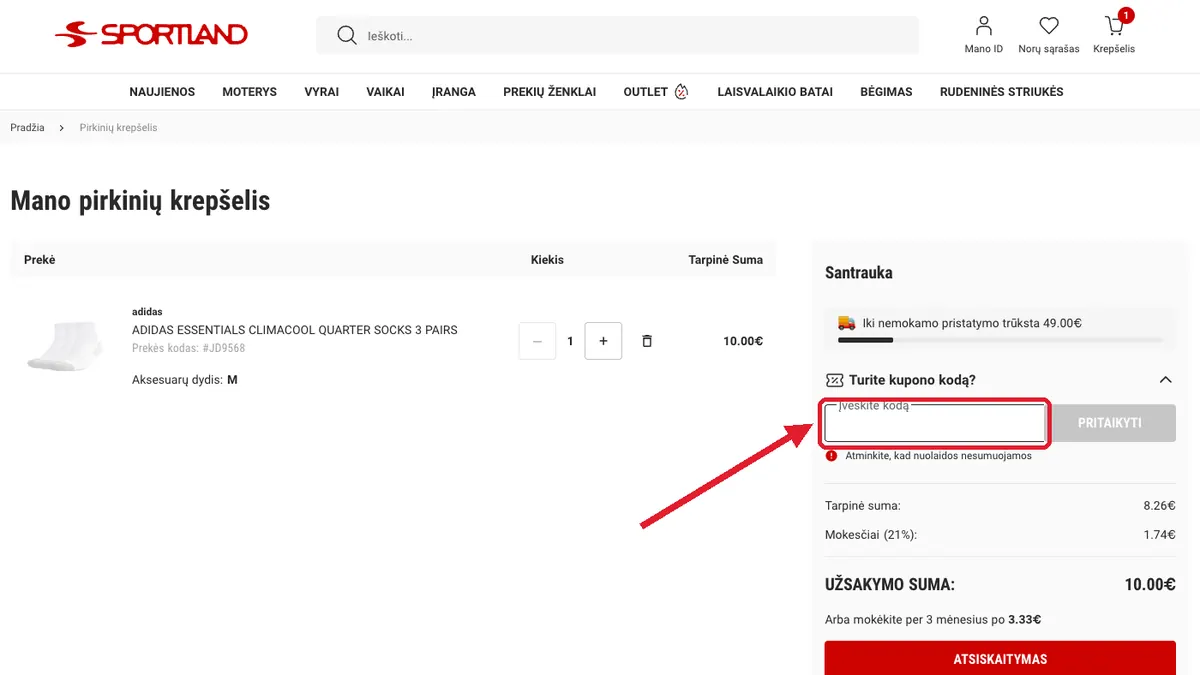Open the MOTERYS menu
The height and width of the screenshot is (675, 1200).
249,92
